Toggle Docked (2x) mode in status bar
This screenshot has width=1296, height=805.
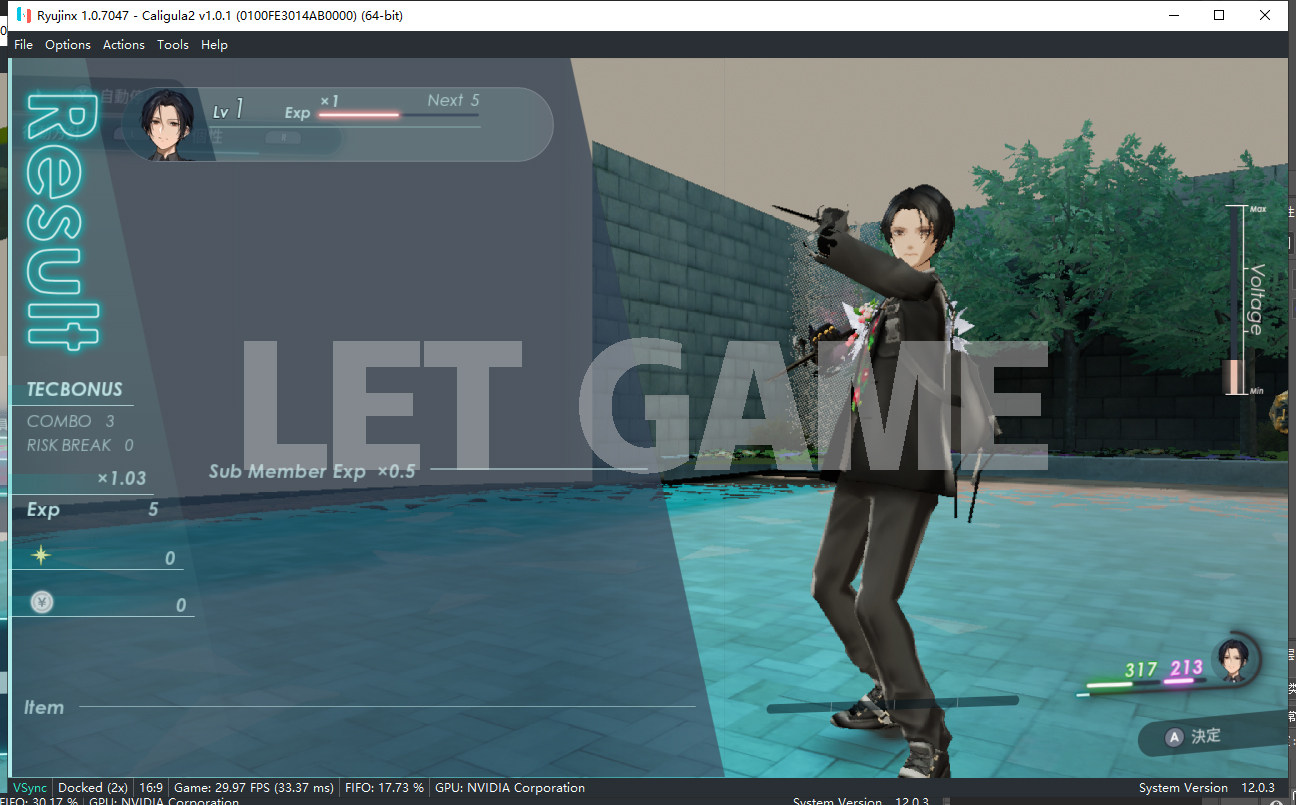pyautogui.click(x=93, y=788)
